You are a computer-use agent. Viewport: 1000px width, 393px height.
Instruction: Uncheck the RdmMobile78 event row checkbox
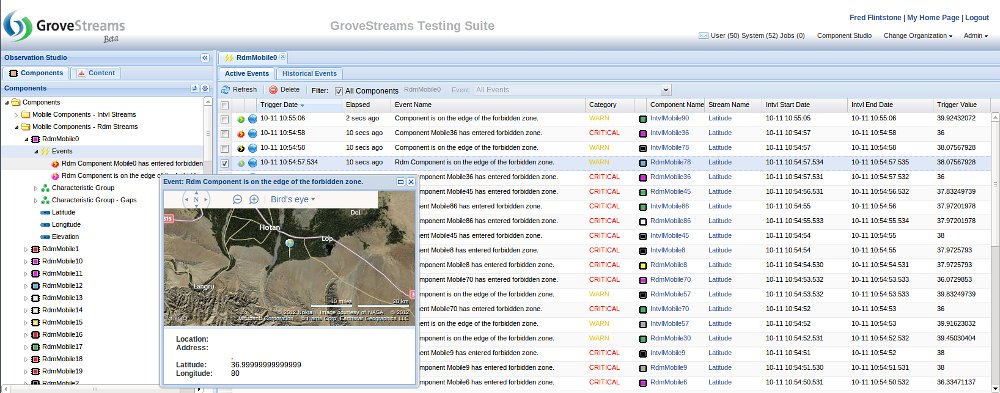(225, 163)
